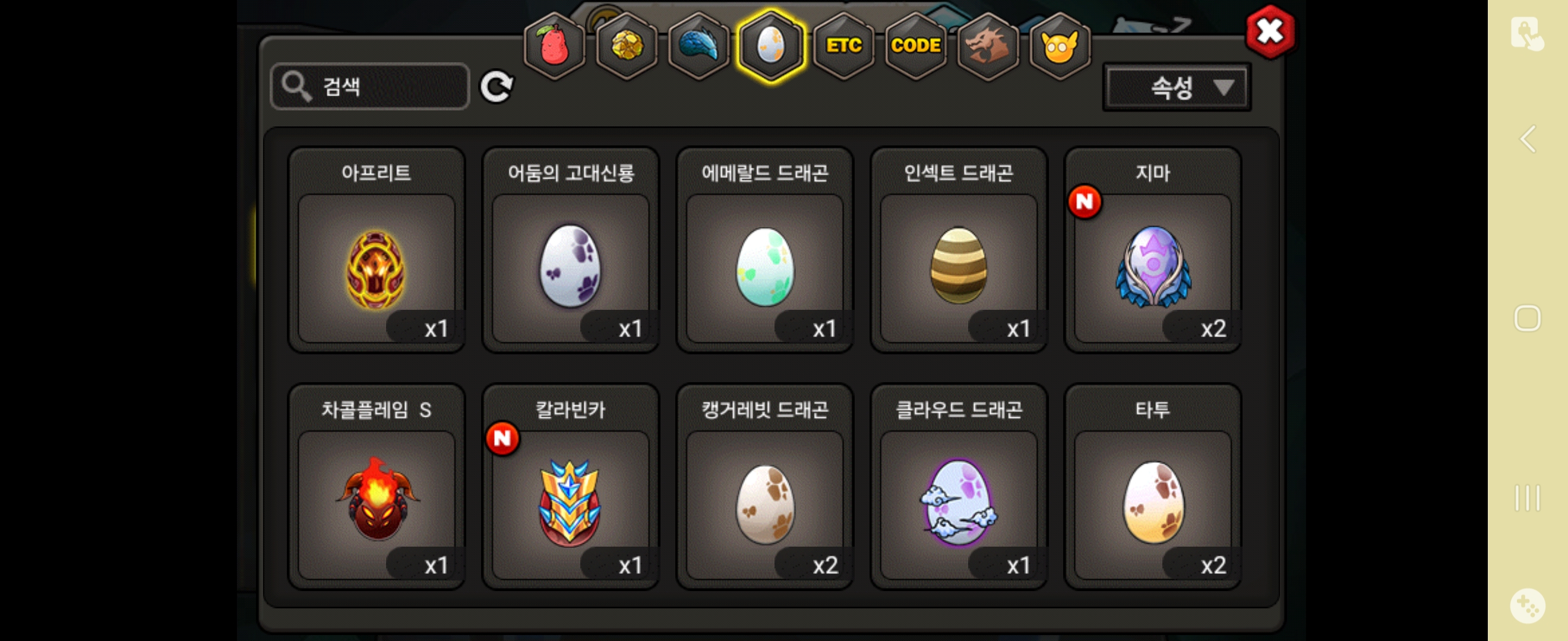The width and height of the screenshot is (1568, 641).
Task: Choose the 어둠의 고대신룡 egg
Action: point(570,249)
